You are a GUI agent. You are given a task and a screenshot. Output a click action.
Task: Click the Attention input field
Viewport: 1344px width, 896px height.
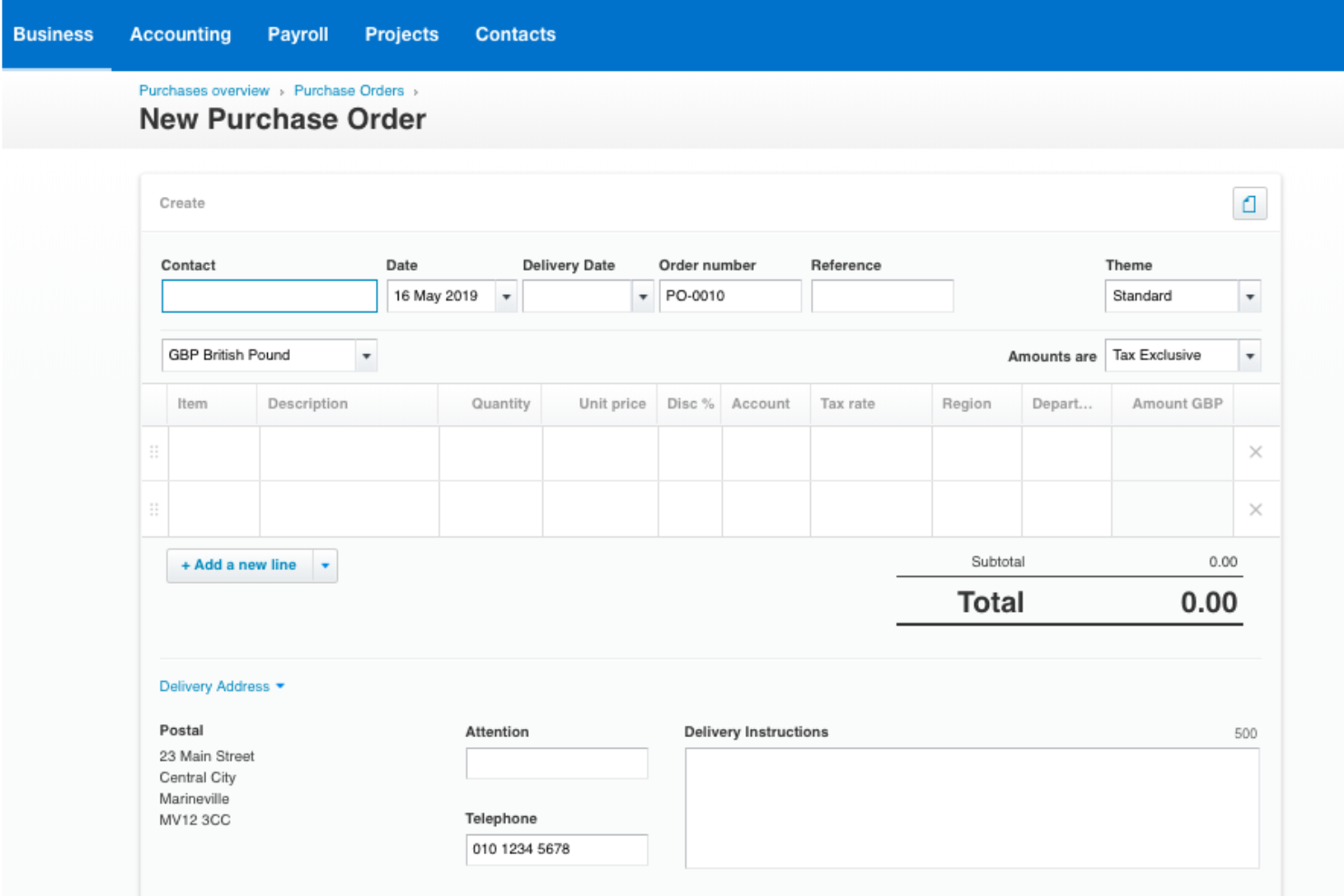[x=557, y=763]
